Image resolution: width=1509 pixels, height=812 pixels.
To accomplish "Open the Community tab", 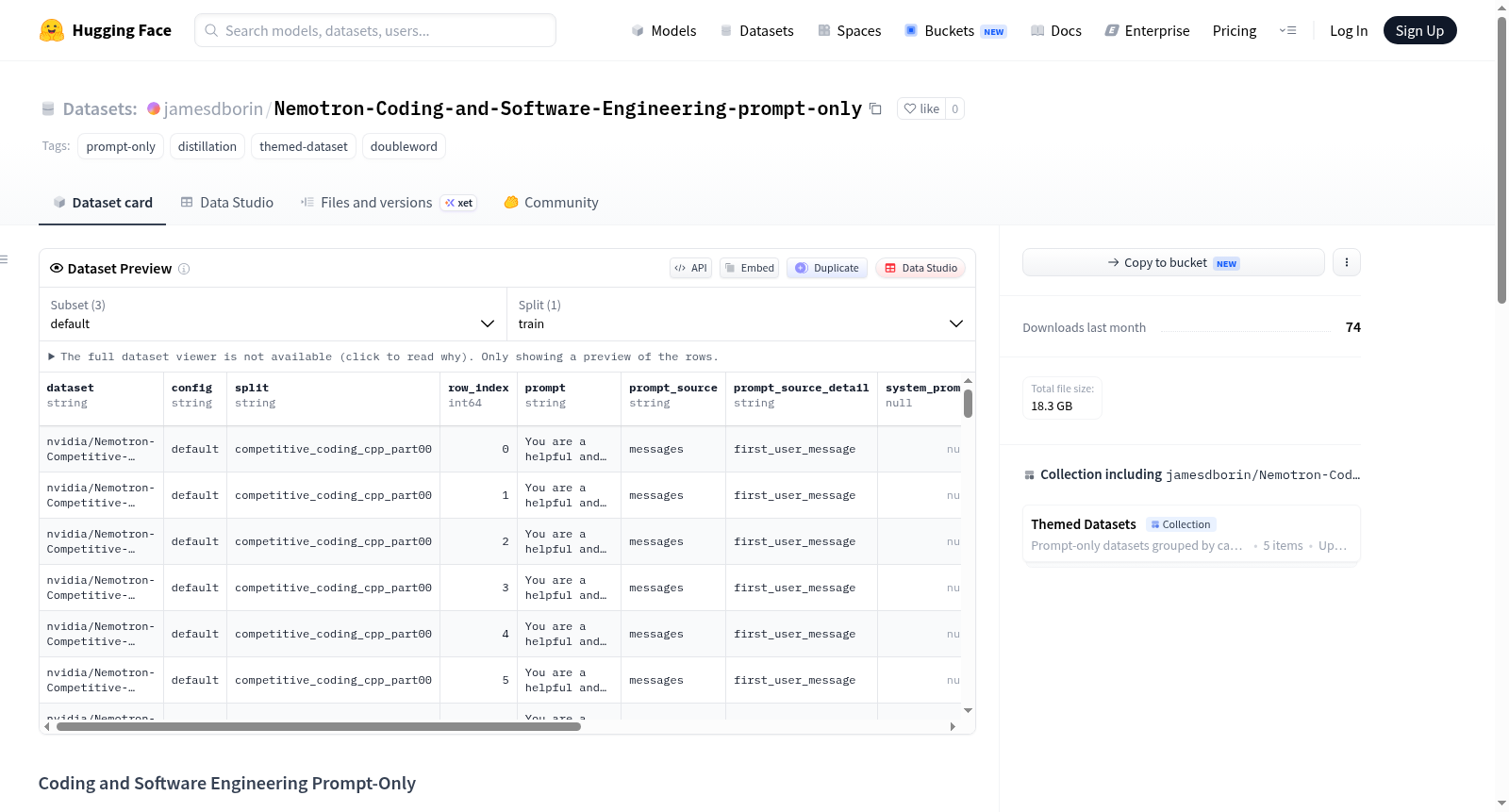I will tap(552, 203).
